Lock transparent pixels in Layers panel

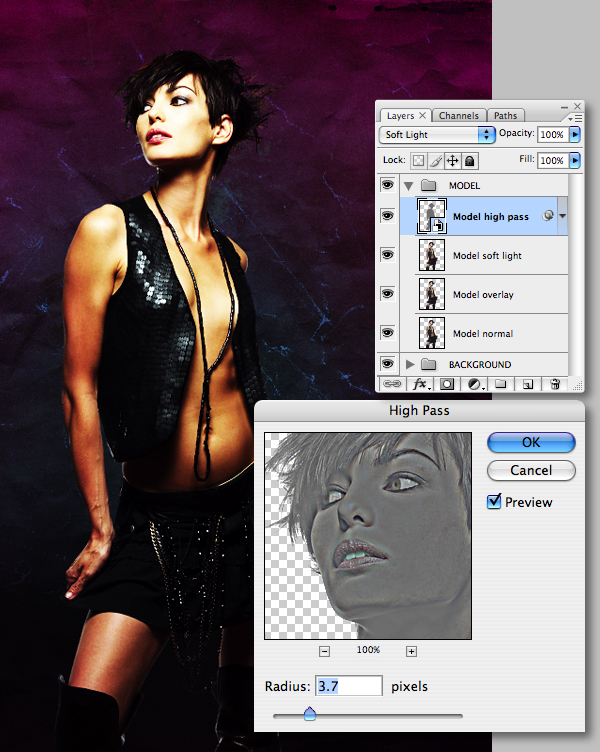pos(418,161)
